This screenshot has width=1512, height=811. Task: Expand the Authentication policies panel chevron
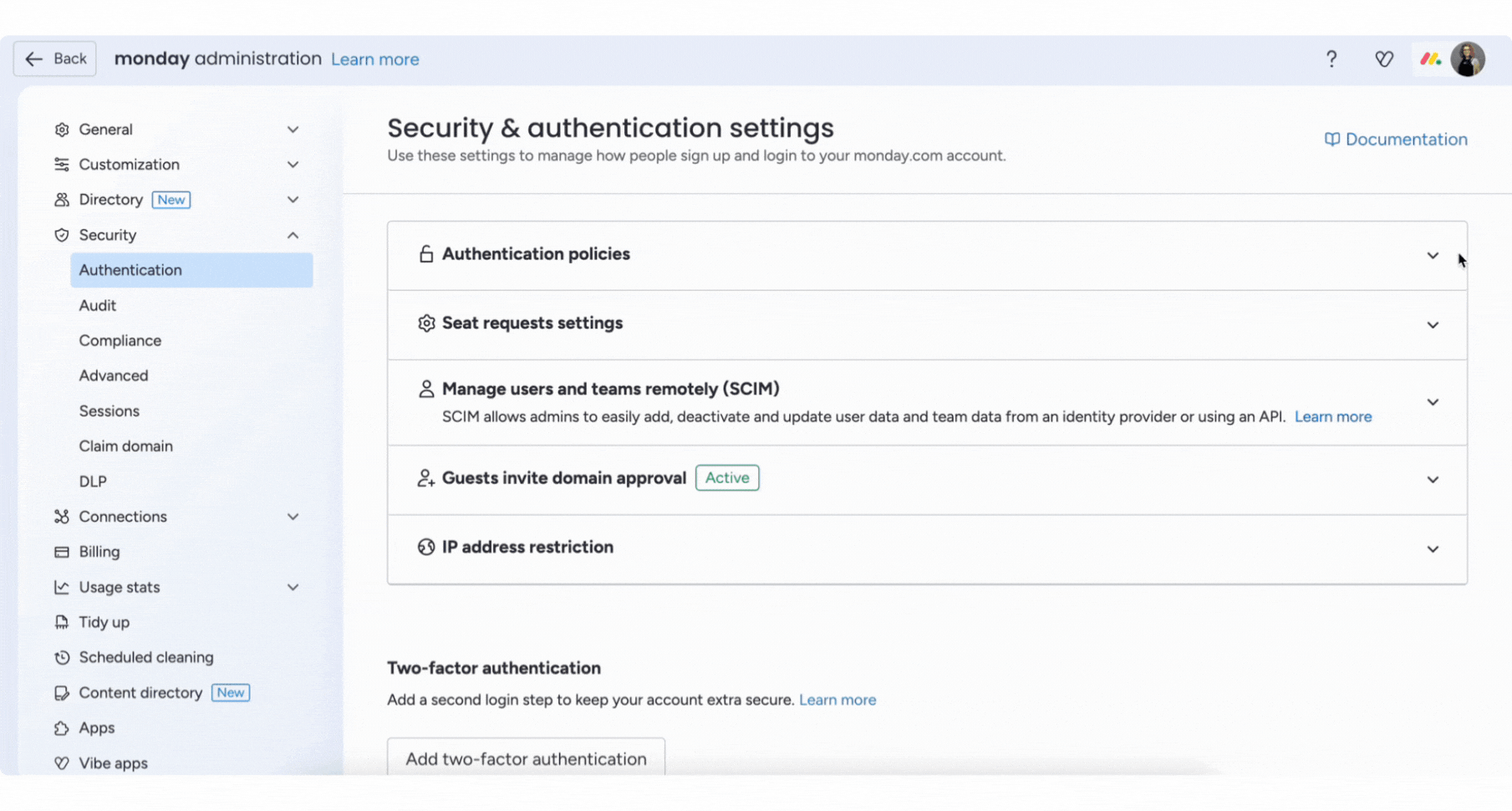point(1433,256)
